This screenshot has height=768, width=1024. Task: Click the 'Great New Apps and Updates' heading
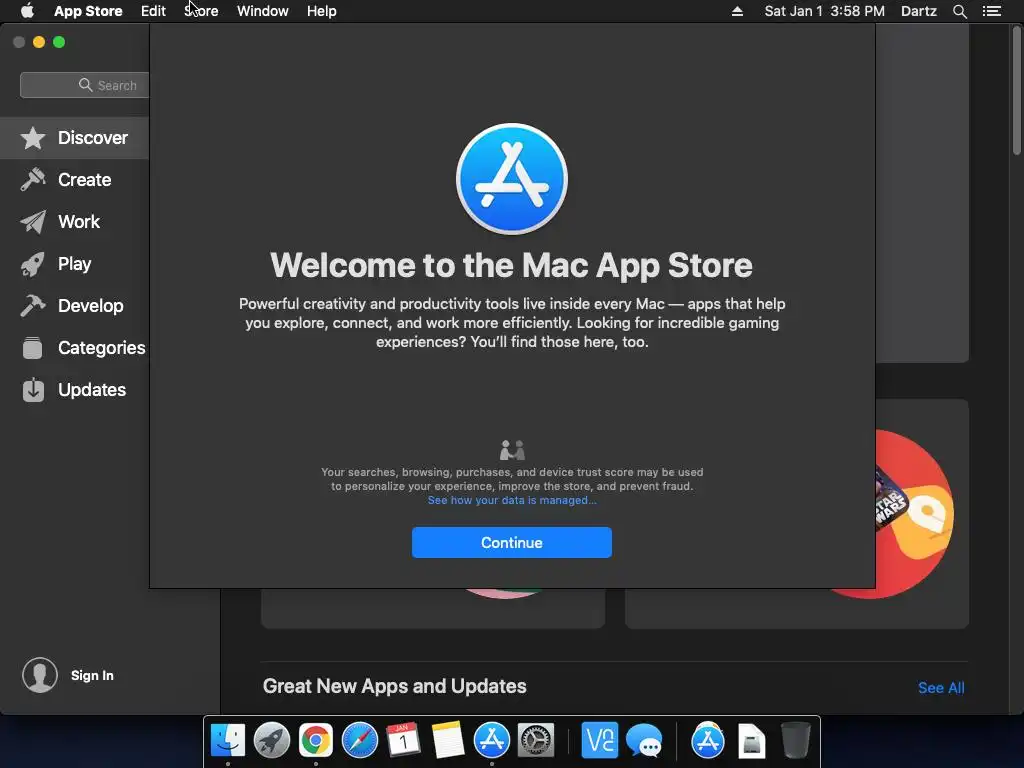pos(394,686)
